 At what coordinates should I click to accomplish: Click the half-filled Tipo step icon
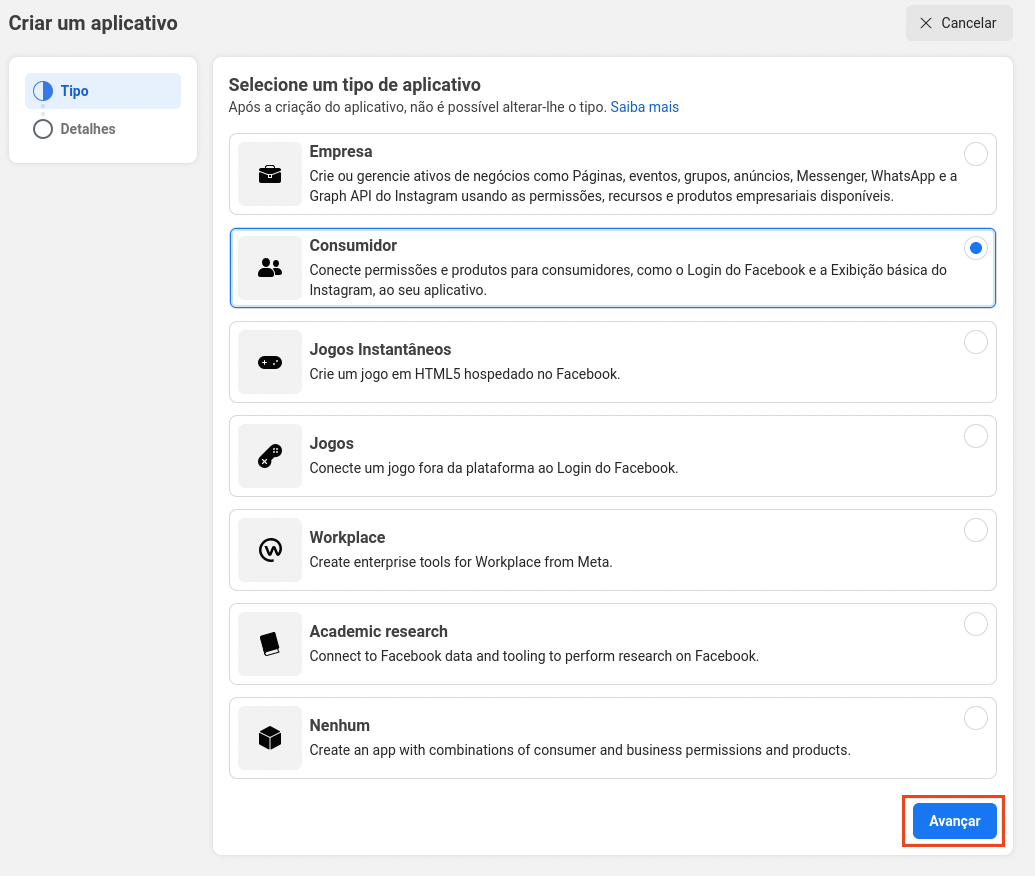pos(43,91)
